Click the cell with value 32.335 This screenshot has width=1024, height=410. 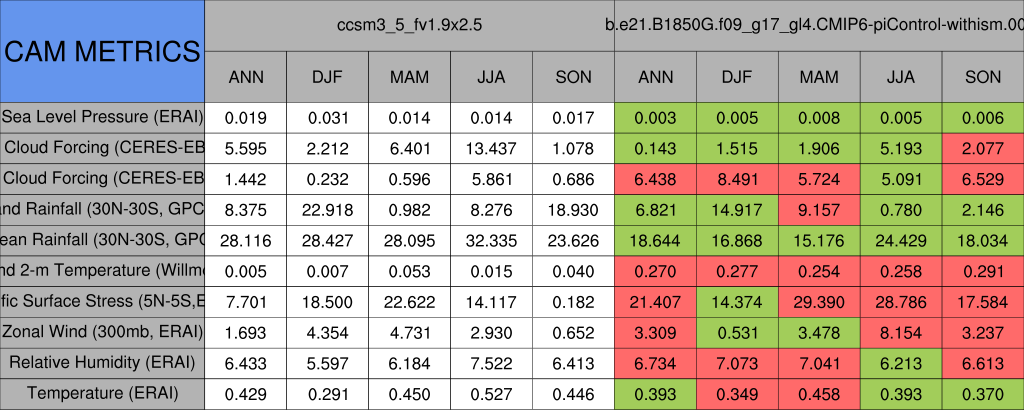(x=491, y=240)
